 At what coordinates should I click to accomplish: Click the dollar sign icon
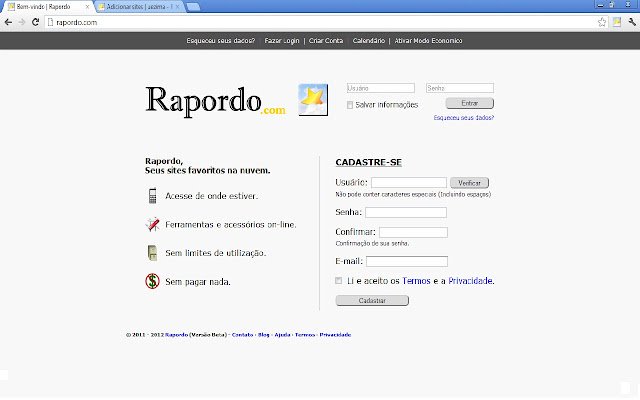(152, 281)
